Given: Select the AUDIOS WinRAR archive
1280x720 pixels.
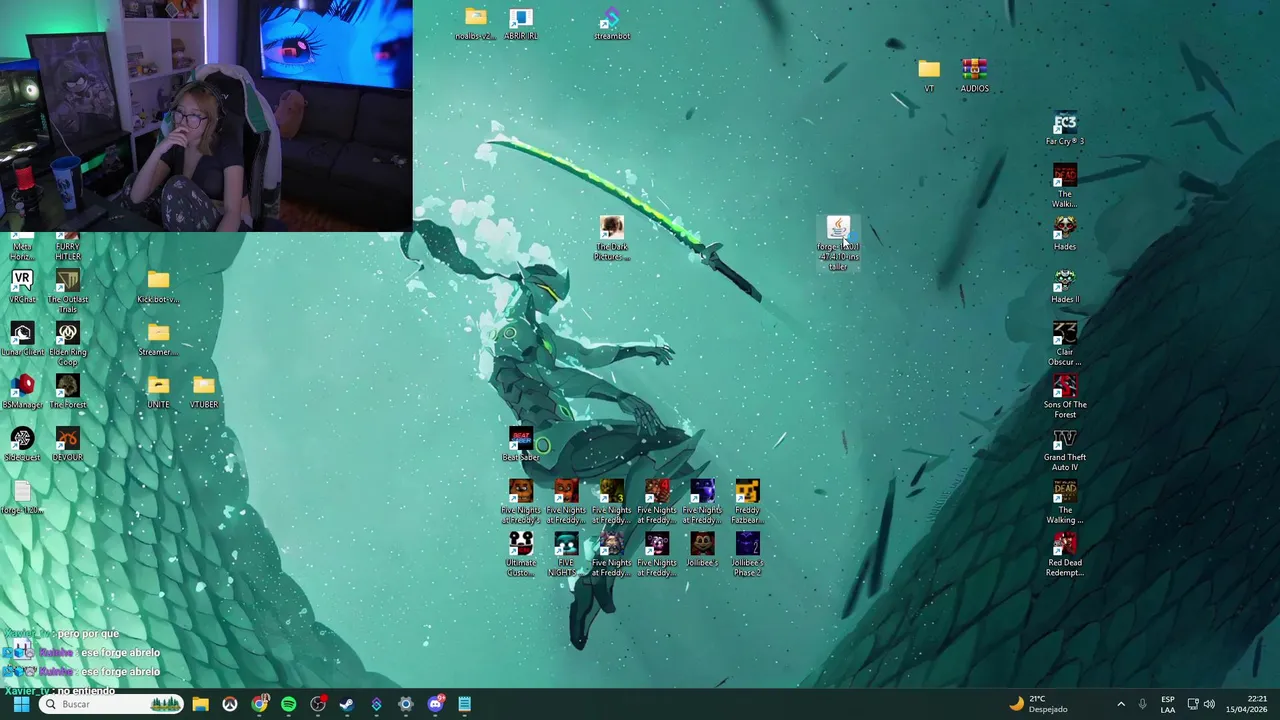Looking at the screenshot, I should [x=974, y=75].
